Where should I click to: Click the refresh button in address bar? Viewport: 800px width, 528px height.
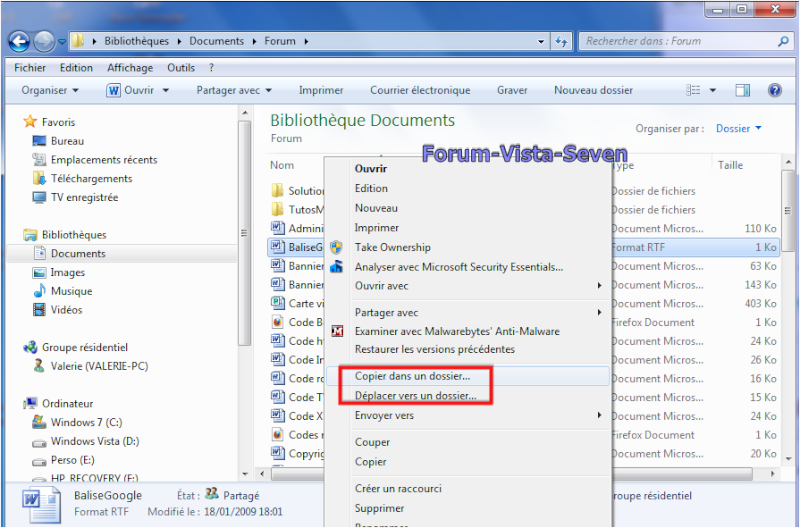(x=562, y=41)
